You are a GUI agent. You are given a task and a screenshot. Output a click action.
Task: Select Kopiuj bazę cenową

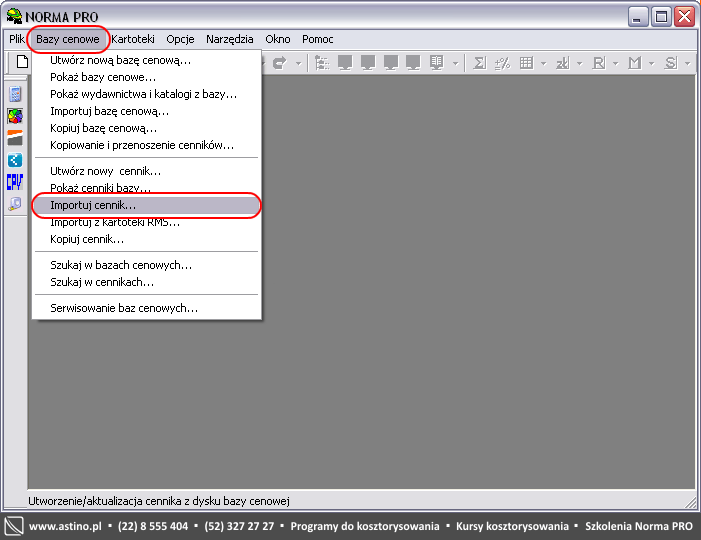[147, 128]
